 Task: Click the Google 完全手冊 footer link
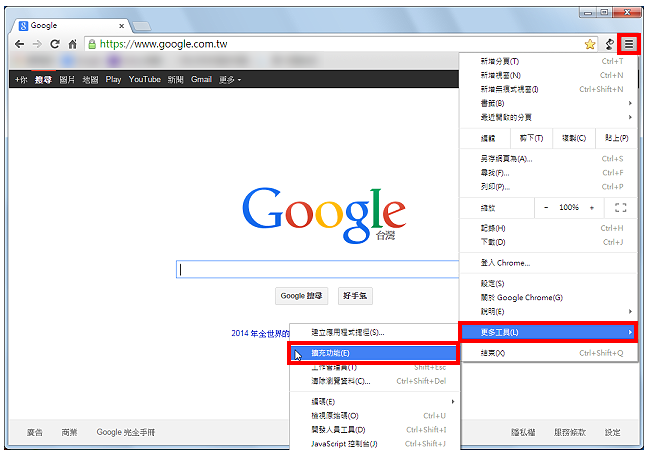[126, 432]
